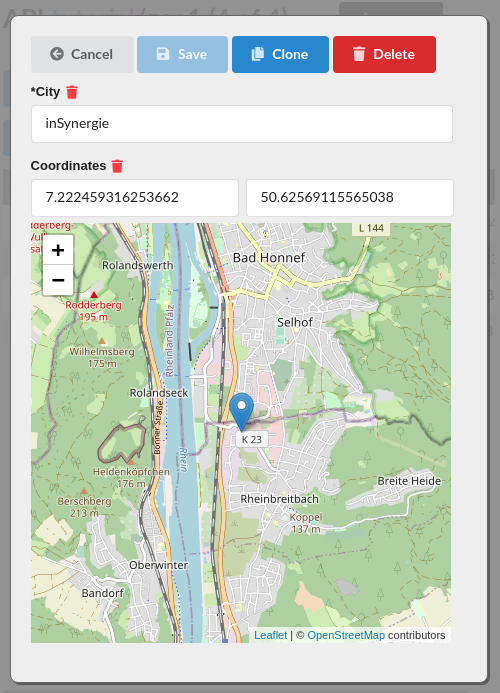The height and width of the screenshot is (693, 500).
Task: Delete this record with red button
Action: click(x=384, y=54)
